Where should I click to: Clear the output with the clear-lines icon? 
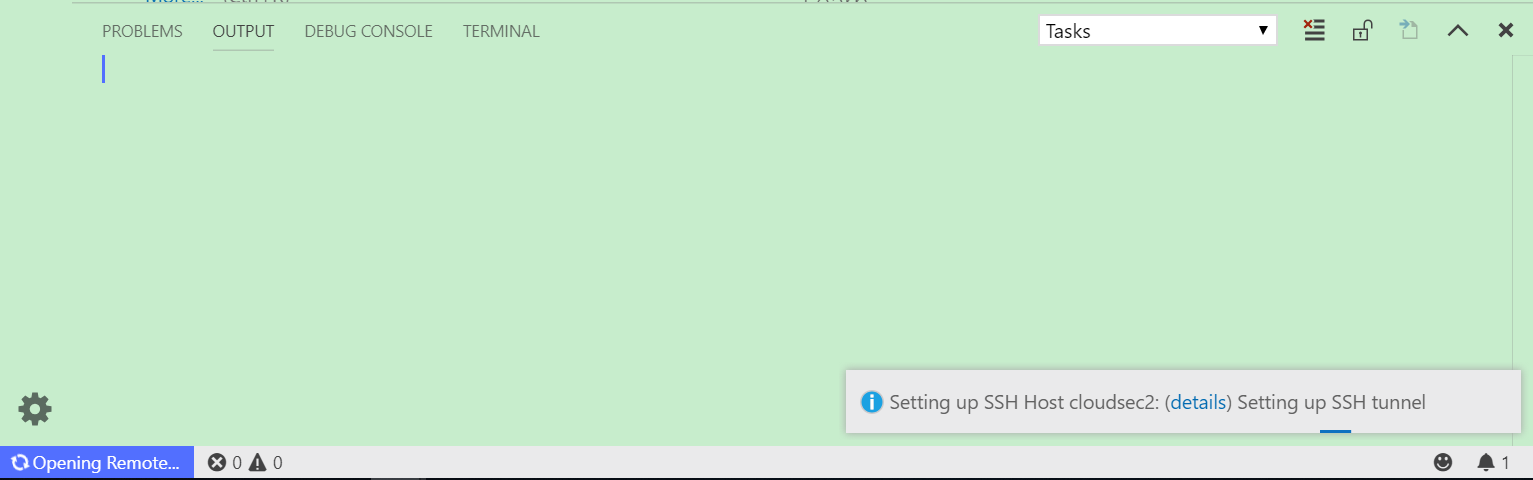click(1314, 31)
